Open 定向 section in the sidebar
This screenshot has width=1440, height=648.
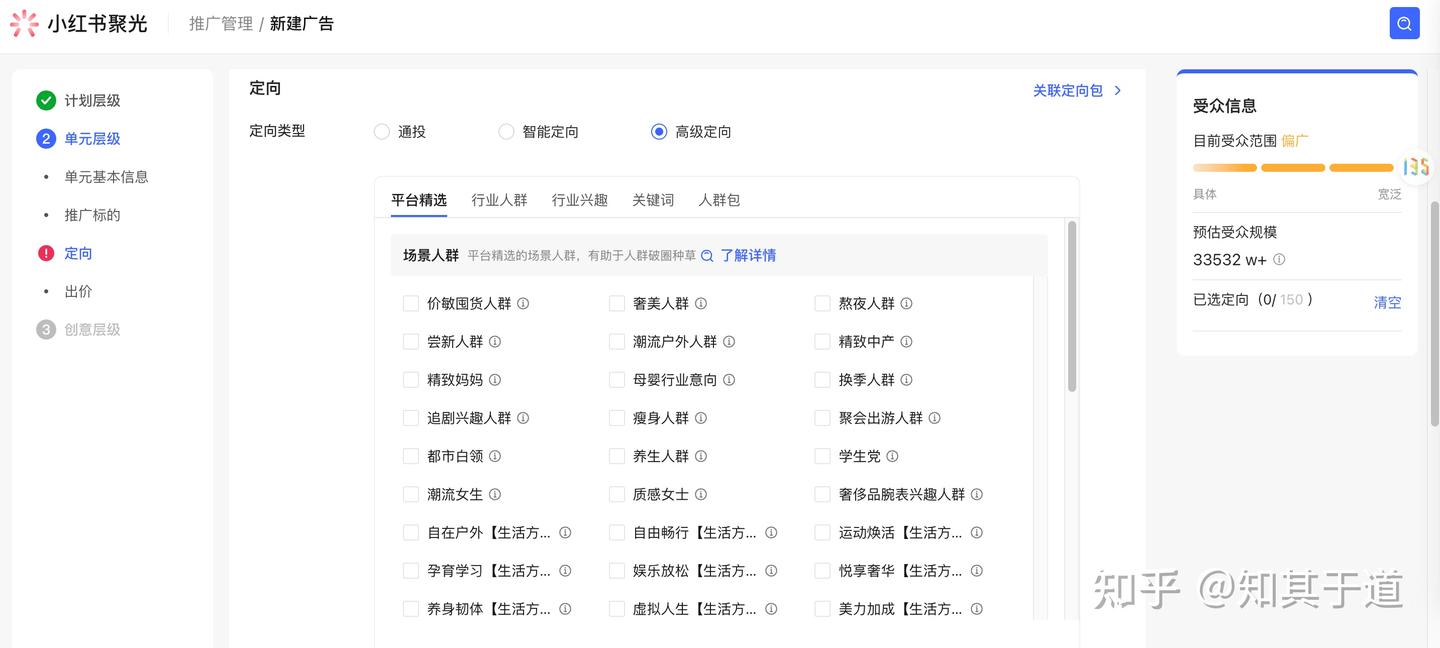78,253
